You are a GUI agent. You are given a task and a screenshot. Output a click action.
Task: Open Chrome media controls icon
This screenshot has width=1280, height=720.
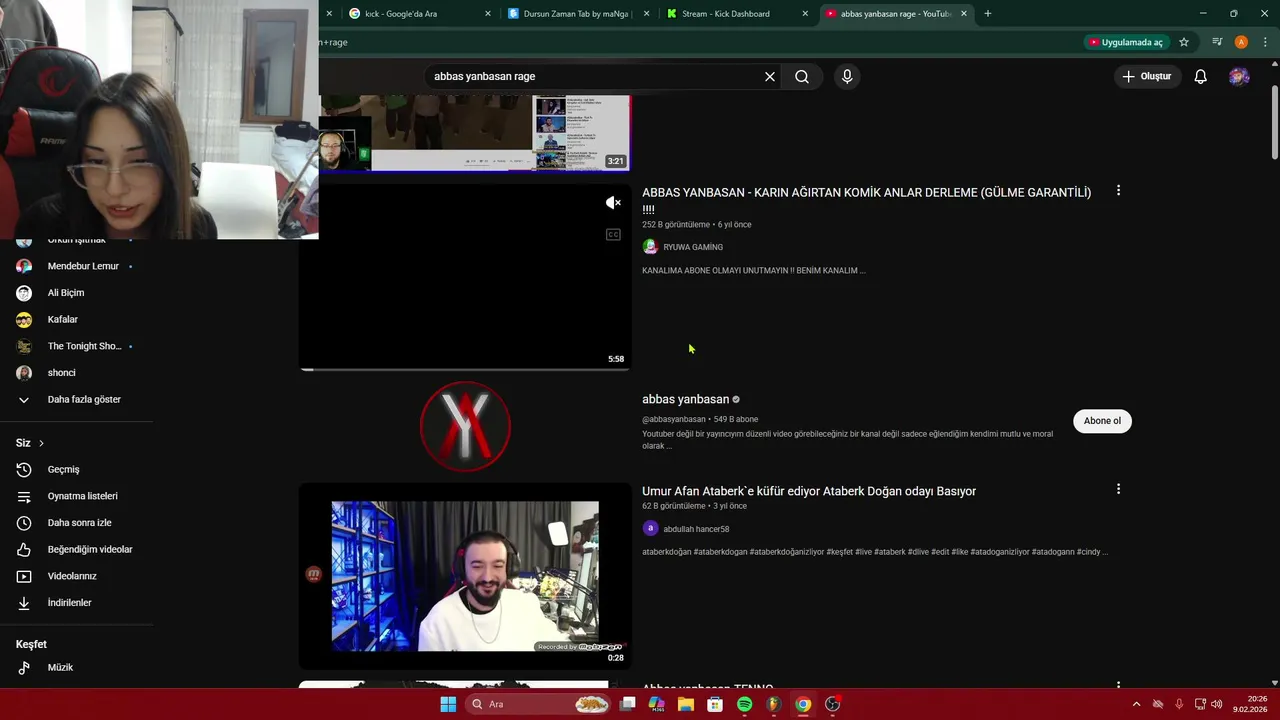[1217, 42]
